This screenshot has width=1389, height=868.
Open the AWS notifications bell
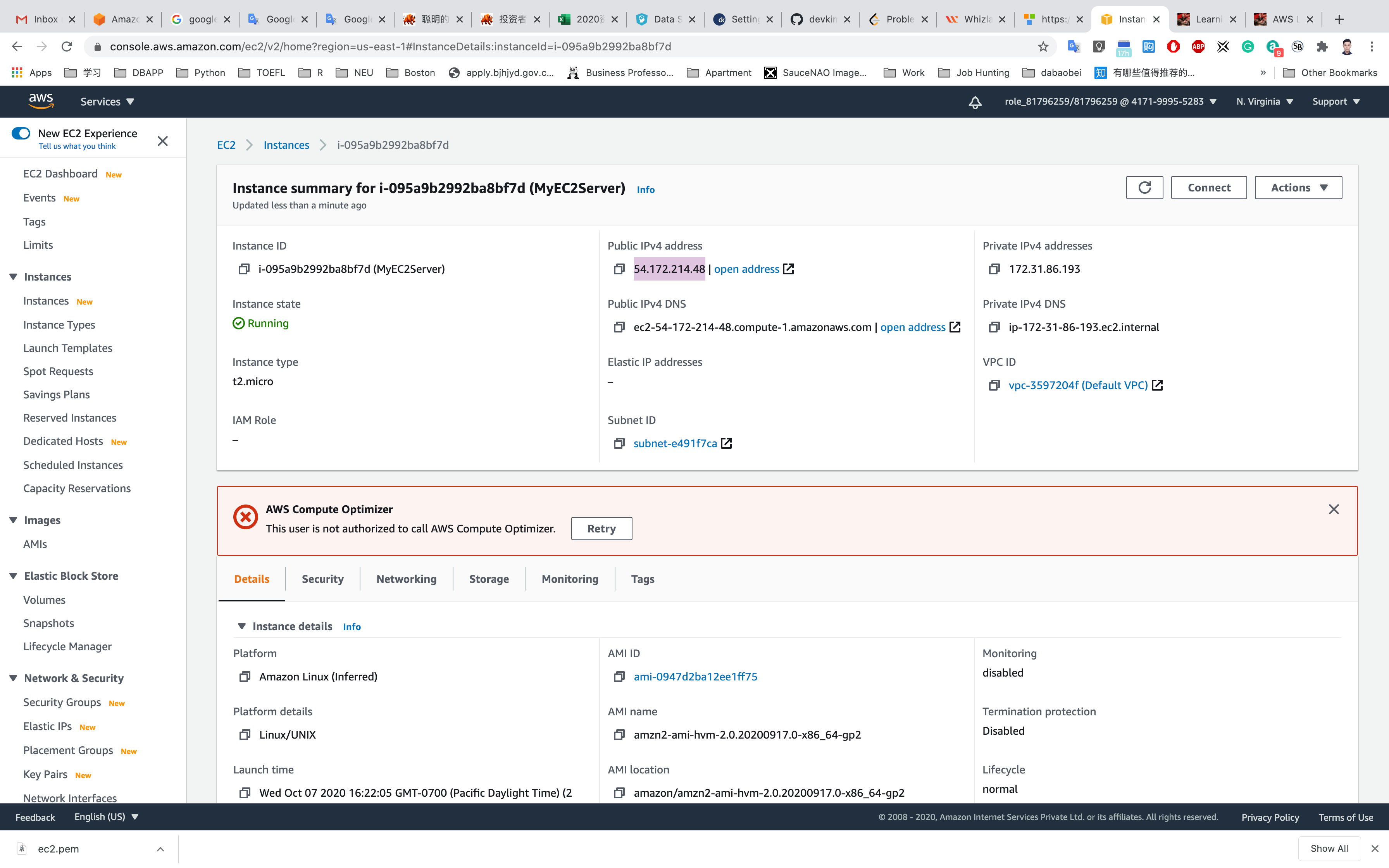(975, 102)
